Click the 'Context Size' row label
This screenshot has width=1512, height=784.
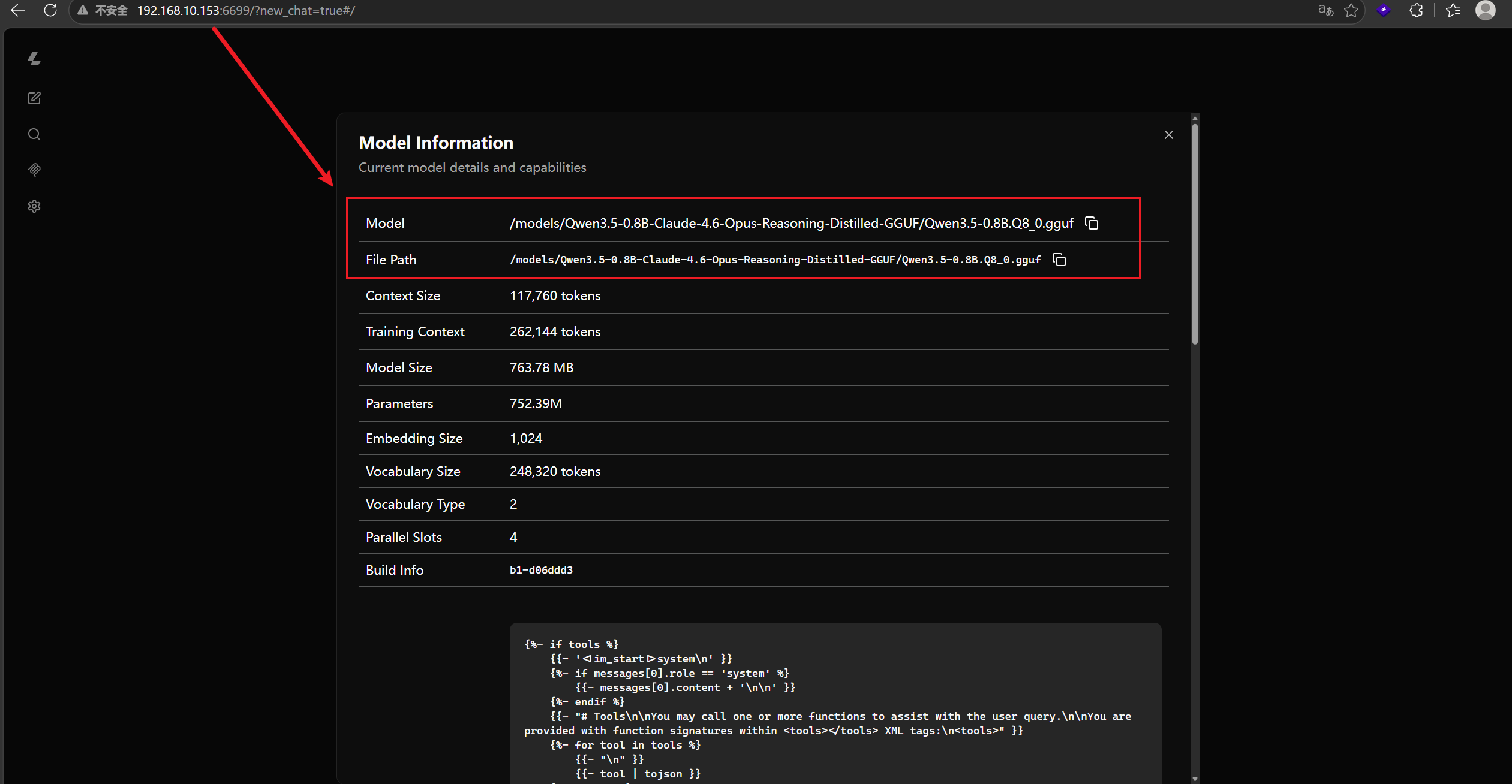coord(403,295)
